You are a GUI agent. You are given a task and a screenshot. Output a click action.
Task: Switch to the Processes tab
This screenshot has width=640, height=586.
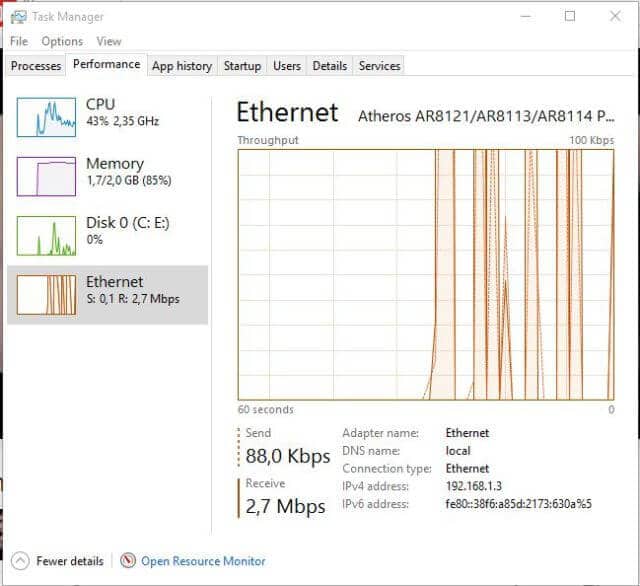click(x=36, y=66)
